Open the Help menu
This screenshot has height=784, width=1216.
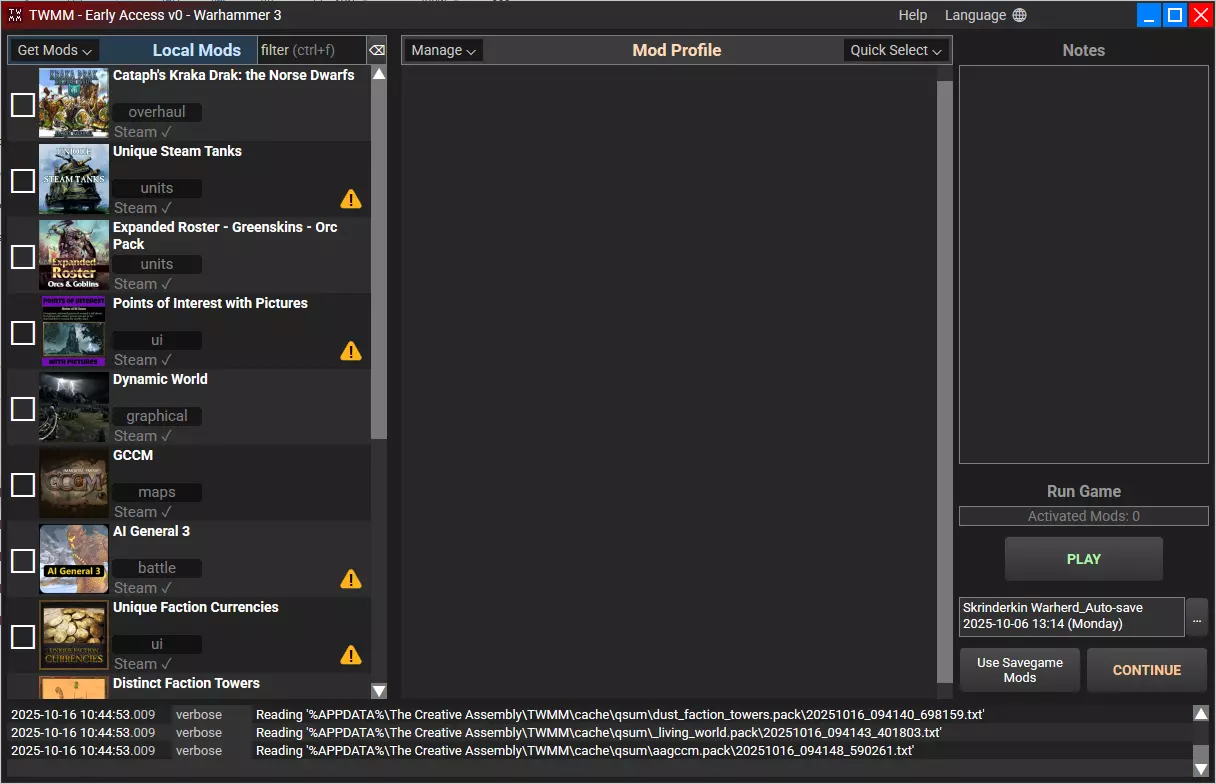pos(912,15)
